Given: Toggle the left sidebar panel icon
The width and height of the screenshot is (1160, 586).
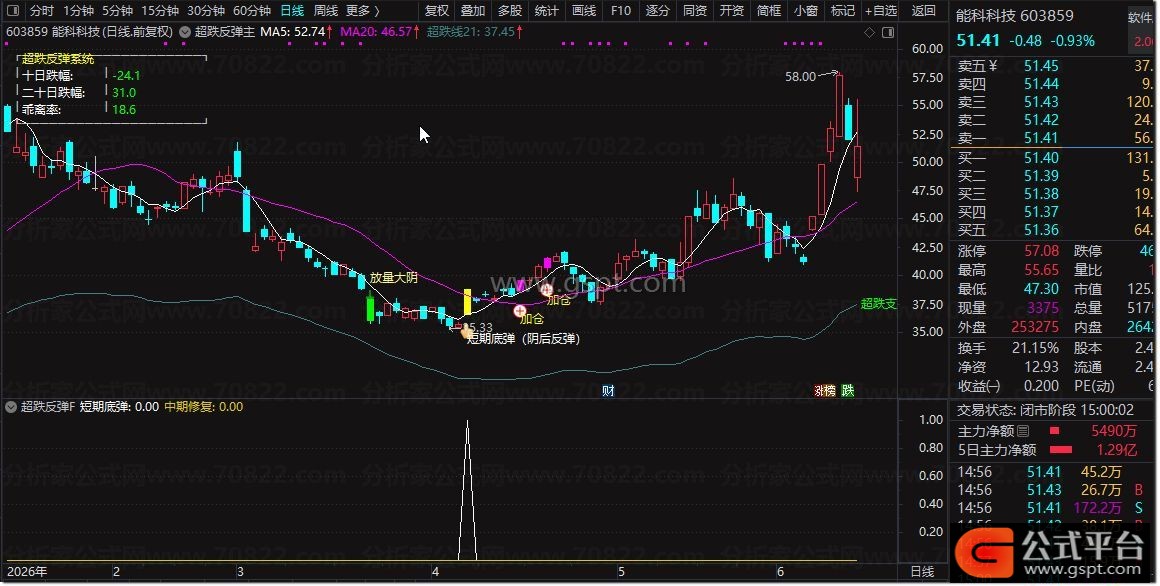Looking at the screenshot, I should coord(13,10).
